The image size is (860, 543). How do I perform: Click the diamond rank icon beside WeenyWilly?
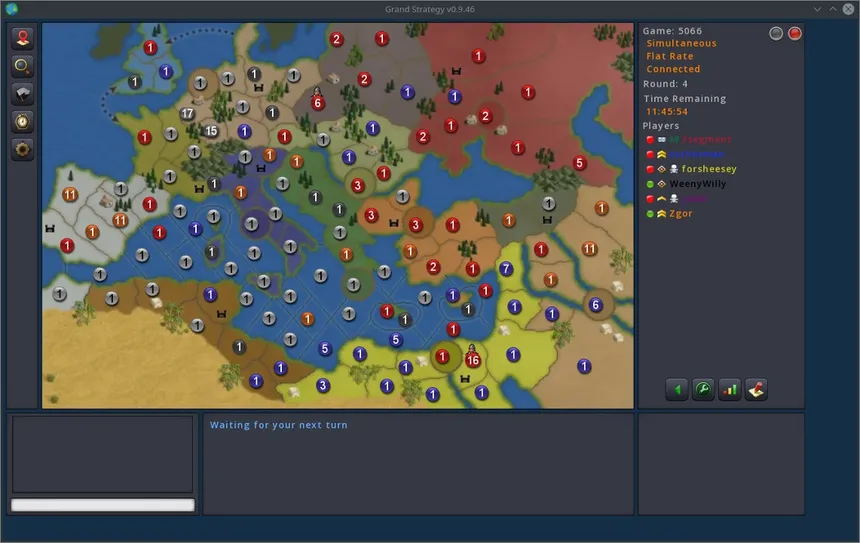661,184
